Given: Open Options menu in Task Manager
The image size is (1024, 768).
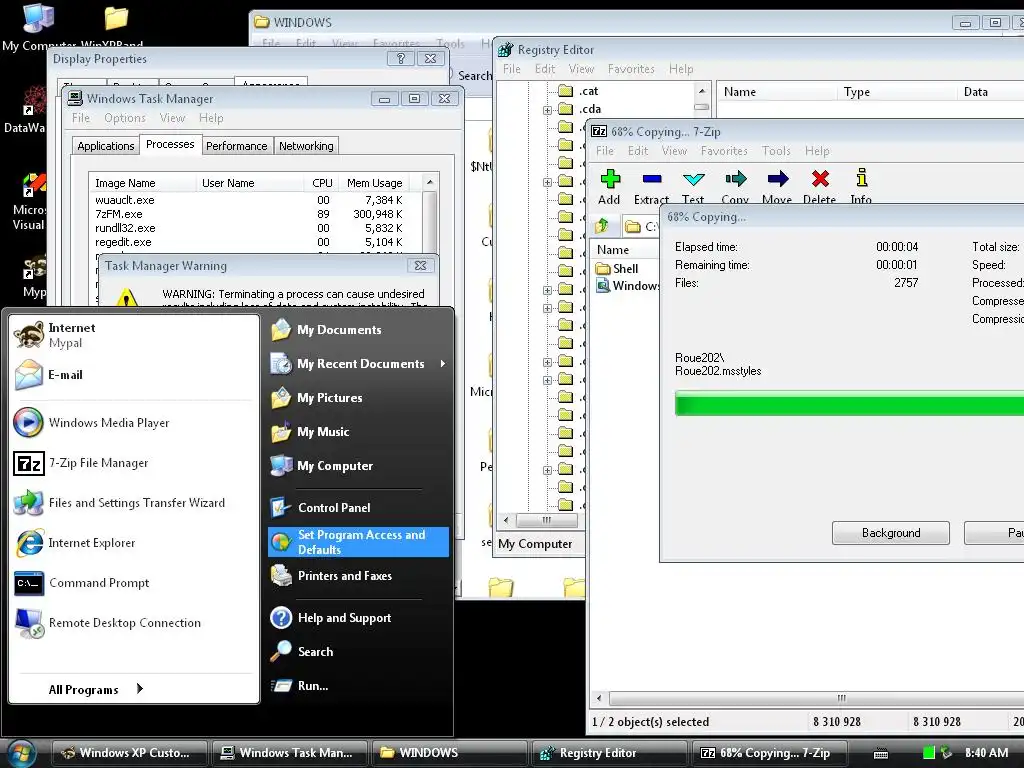Looking at the screenshot, I should 125,118.
